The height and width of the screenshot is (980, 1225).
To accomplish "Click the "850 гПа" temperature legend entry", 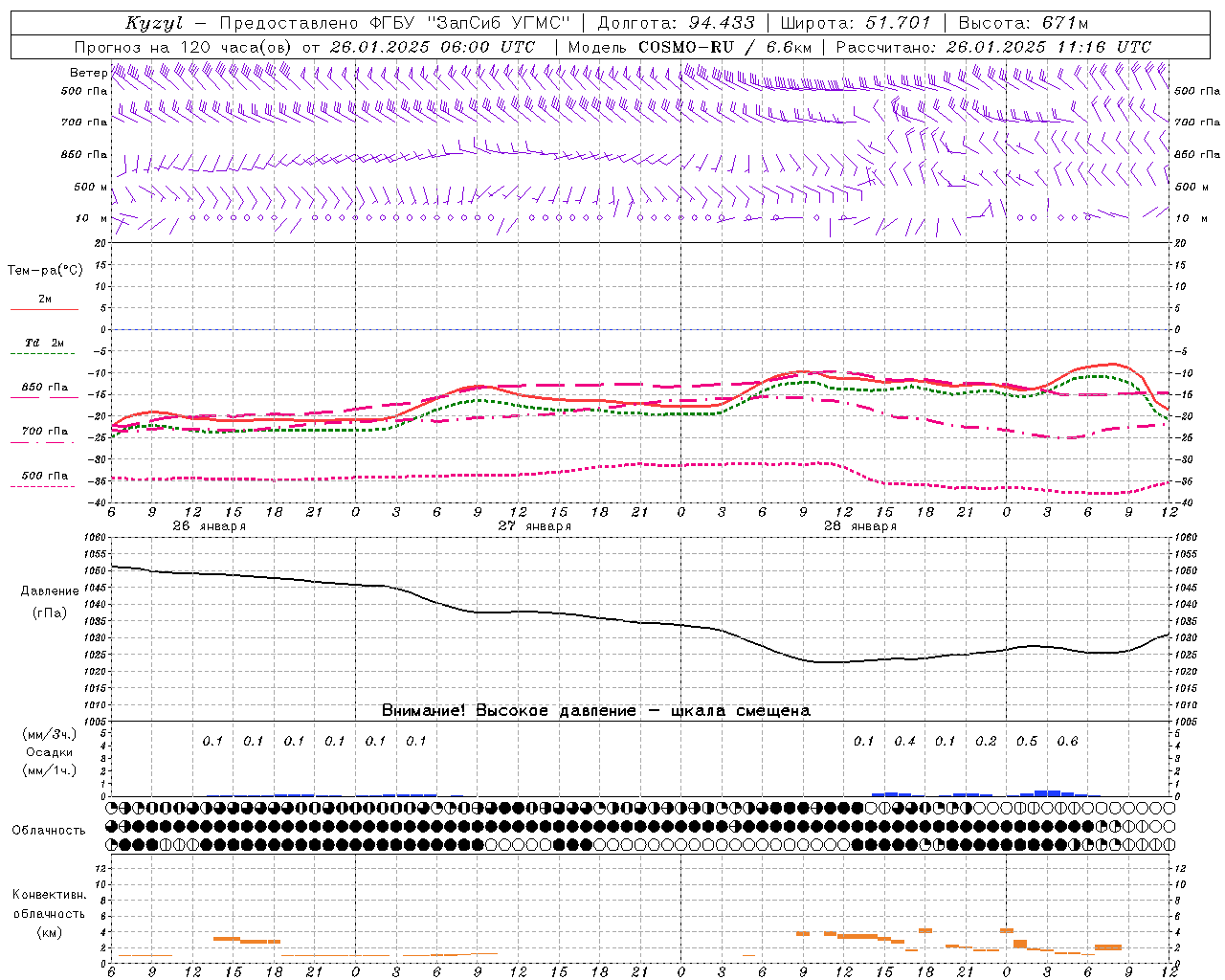I will tap(45, 388).
